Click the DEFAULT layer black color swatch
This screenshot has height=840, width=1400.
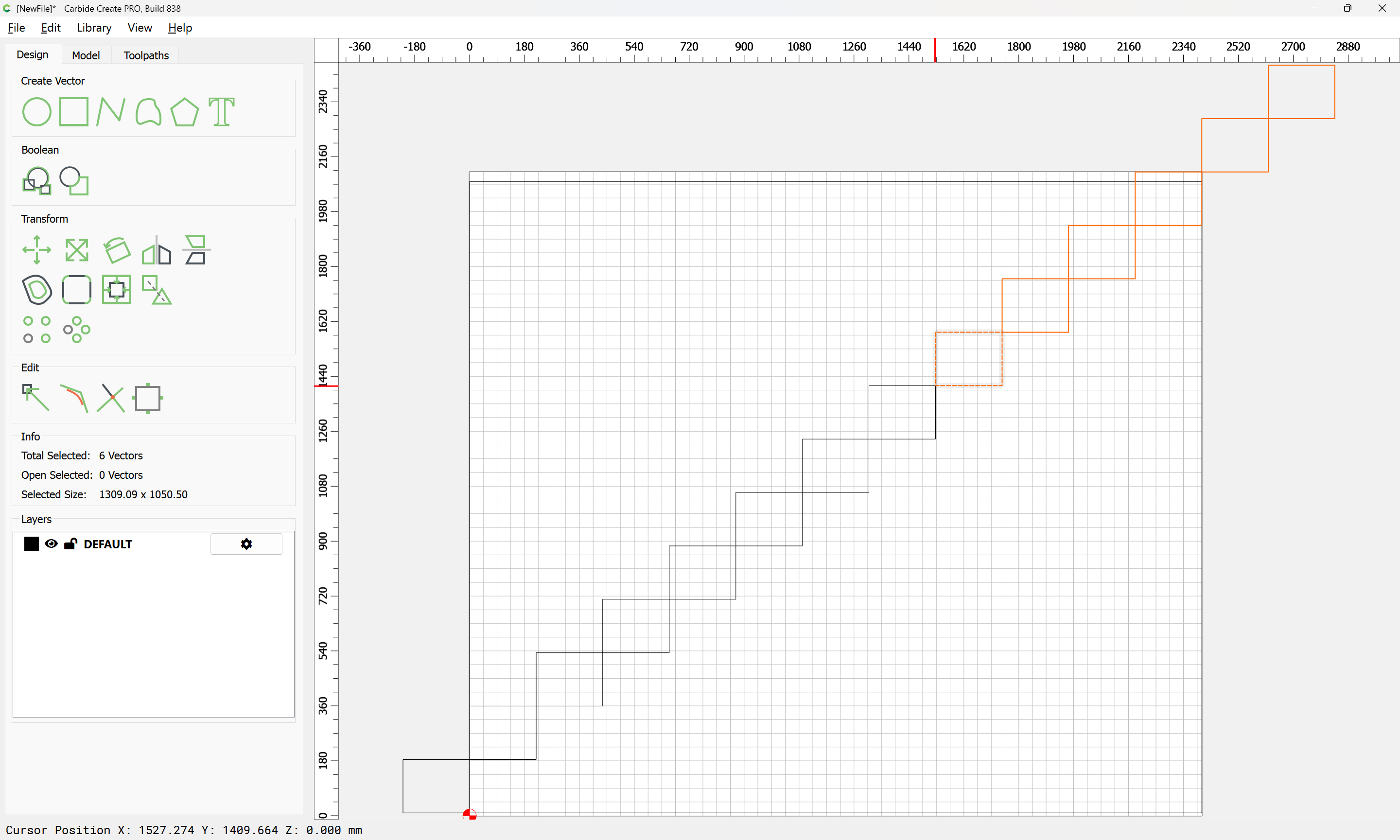[31, 544]
